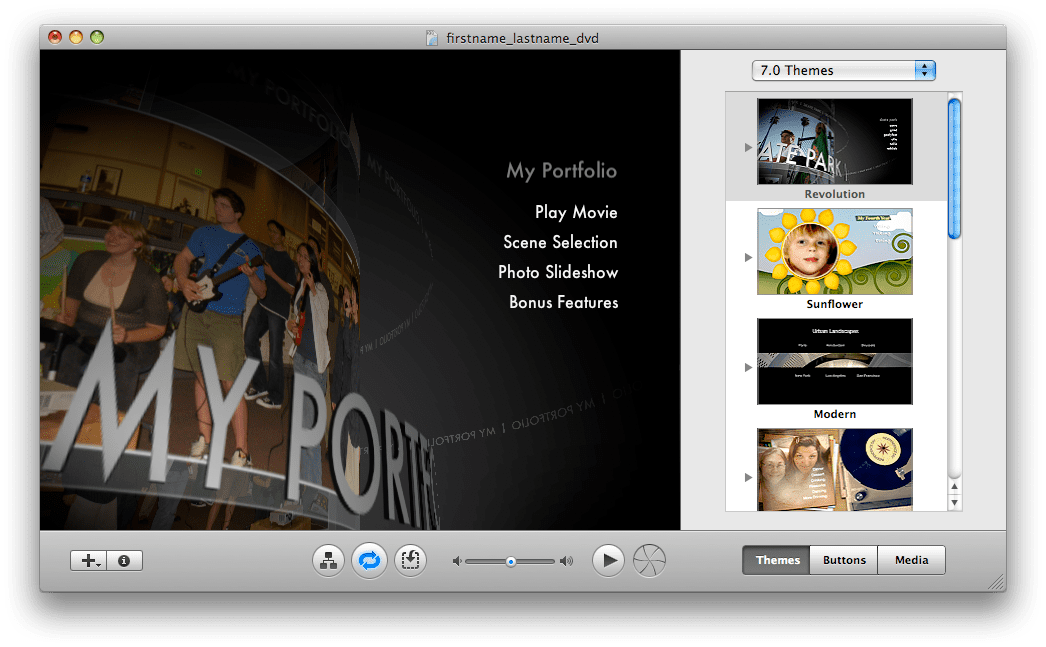
Task: Open the Inspector with the info icon
Action: pos(124,560)
